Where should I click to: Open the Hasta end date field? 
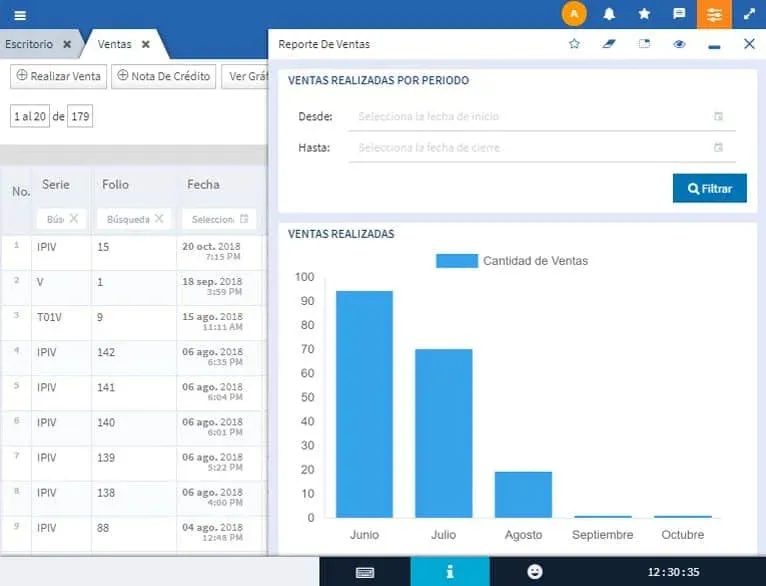coord(542,147)
